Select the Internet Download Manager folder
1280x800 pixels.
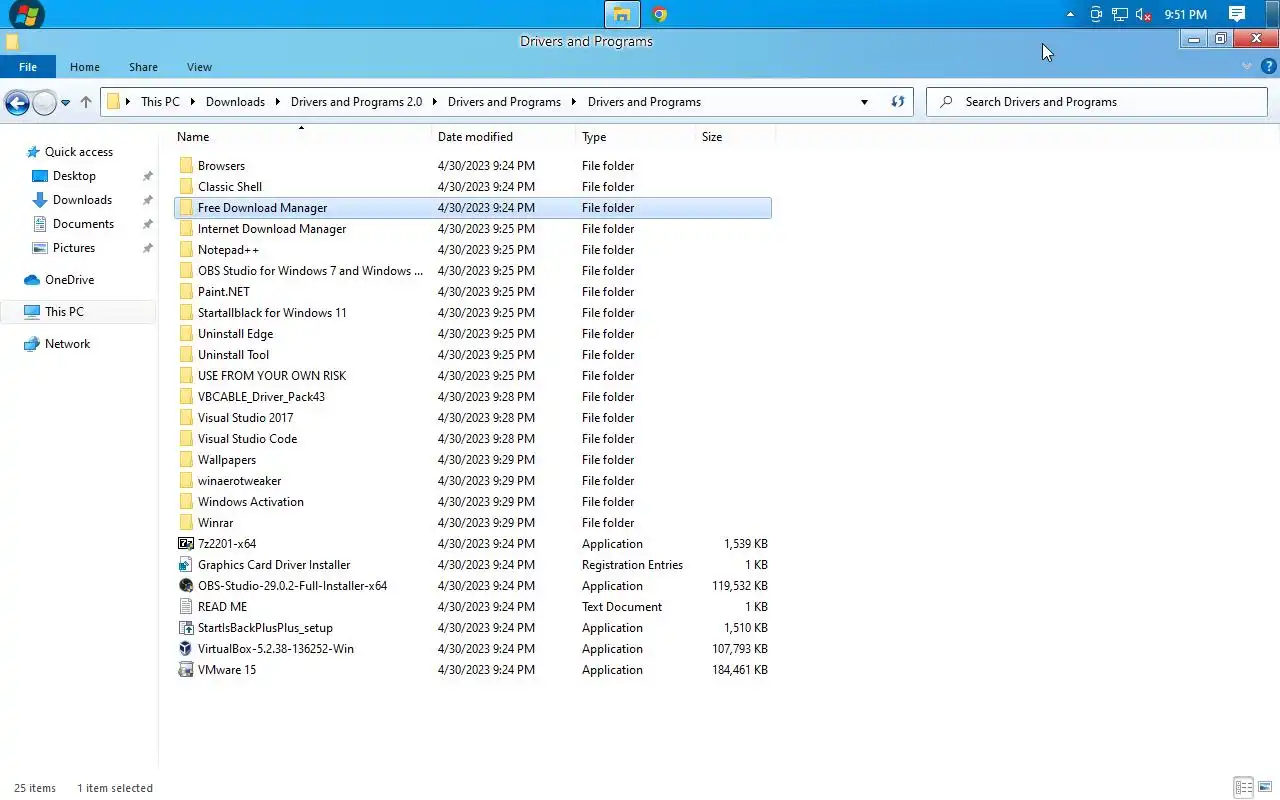pos(272,229)
